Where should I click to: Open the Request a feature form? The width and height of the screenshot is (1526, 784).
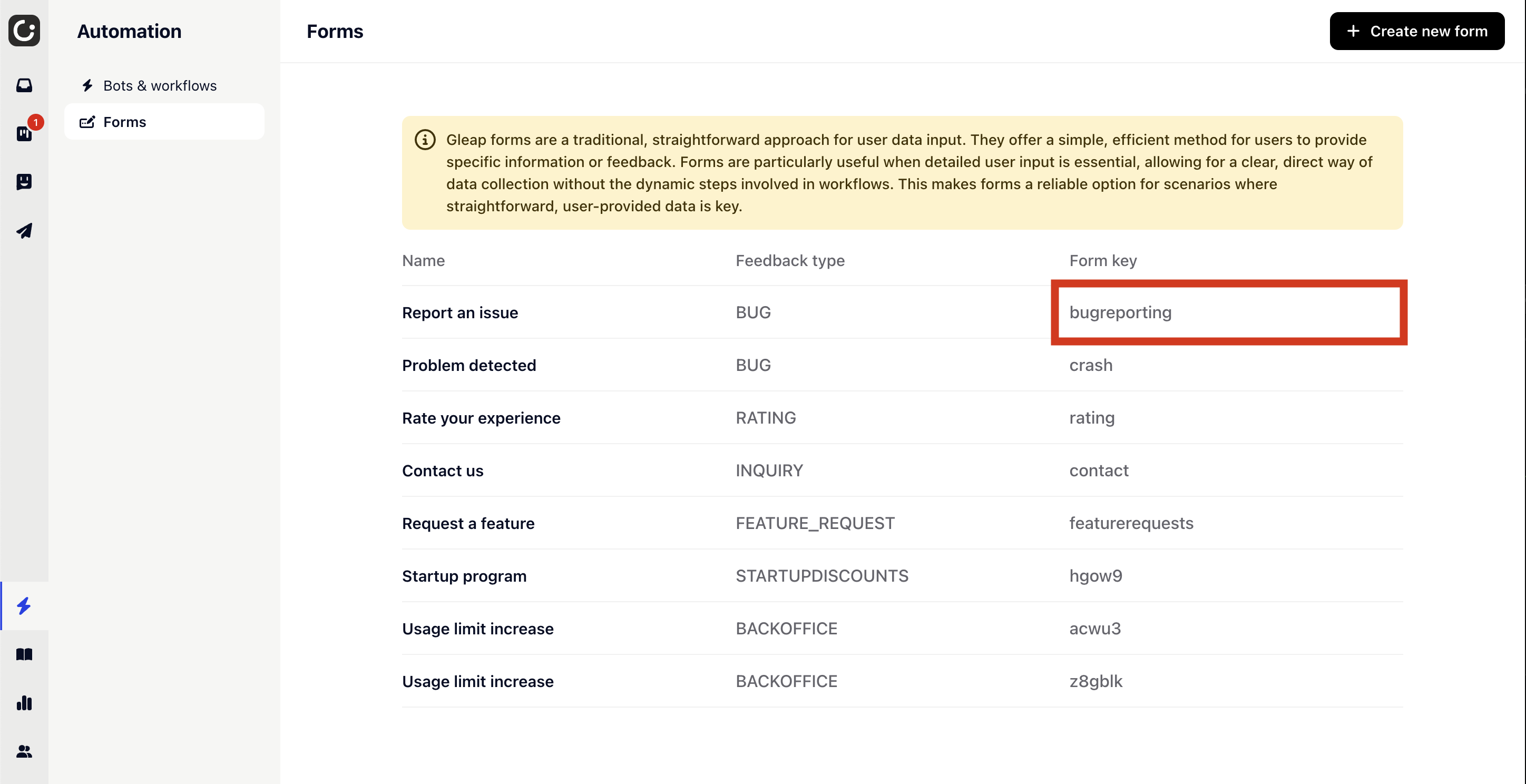pyautogui.click(x=467, y=523)
